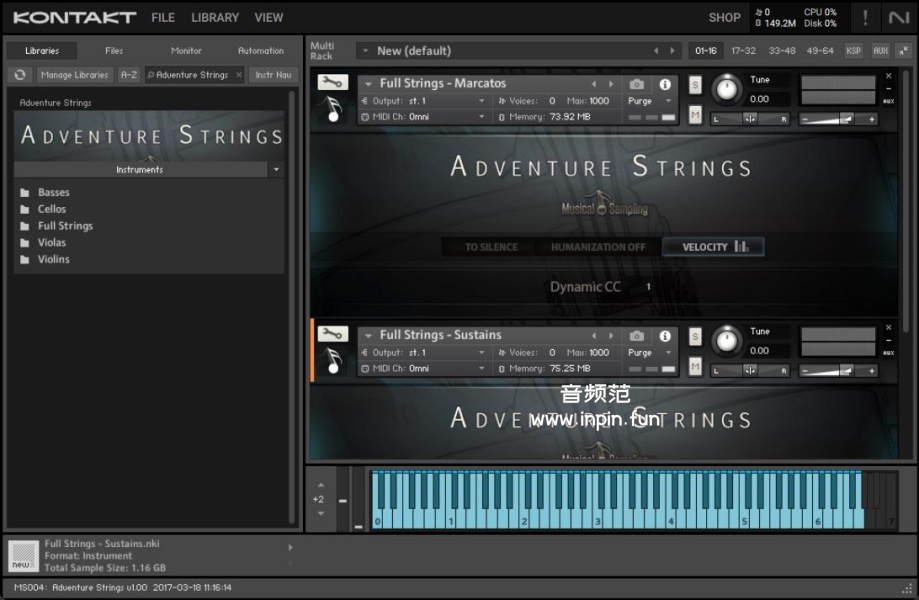Open the Violas folder
919x600 pixels.
pyautogui.click(x=52, y=242)
